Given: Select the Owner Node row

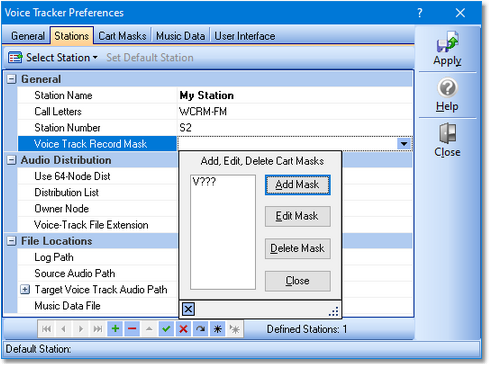Looking at the screenshot, I should pyautogui.click(x=97, y=209).
